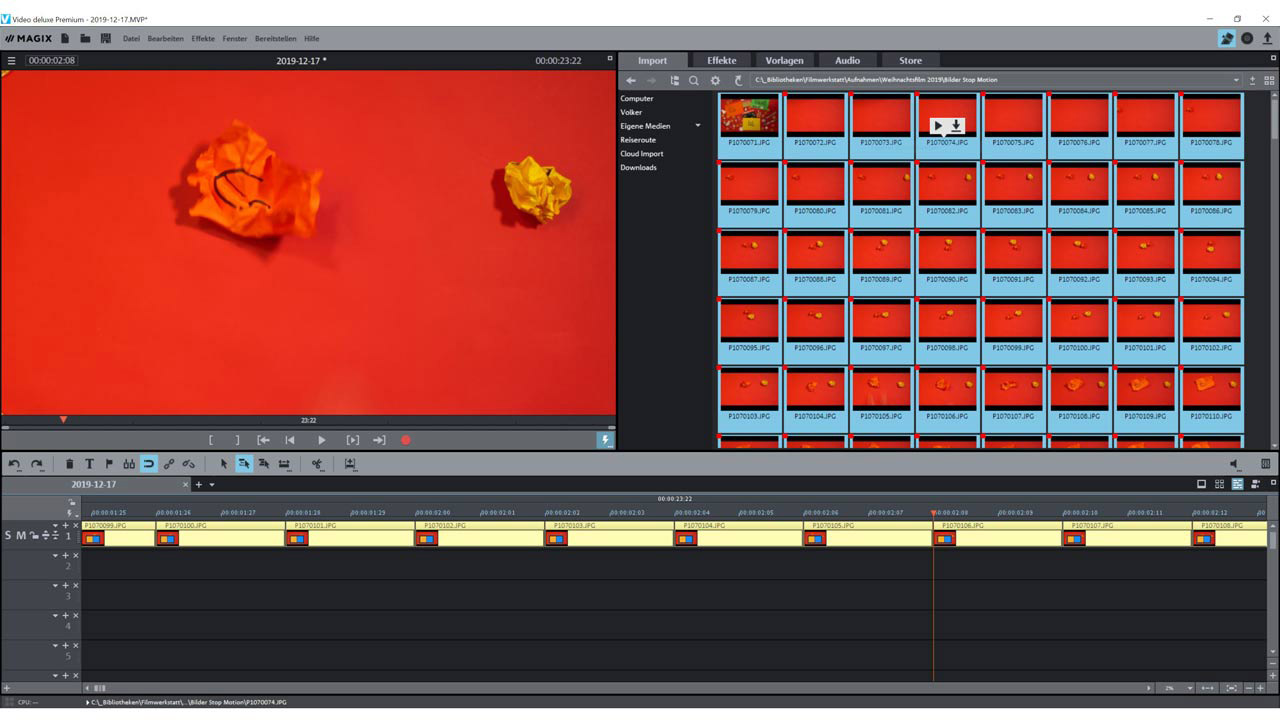Toggle the magnetic snapping tool
1280x720 pixels.
click(x=149, y=464)
